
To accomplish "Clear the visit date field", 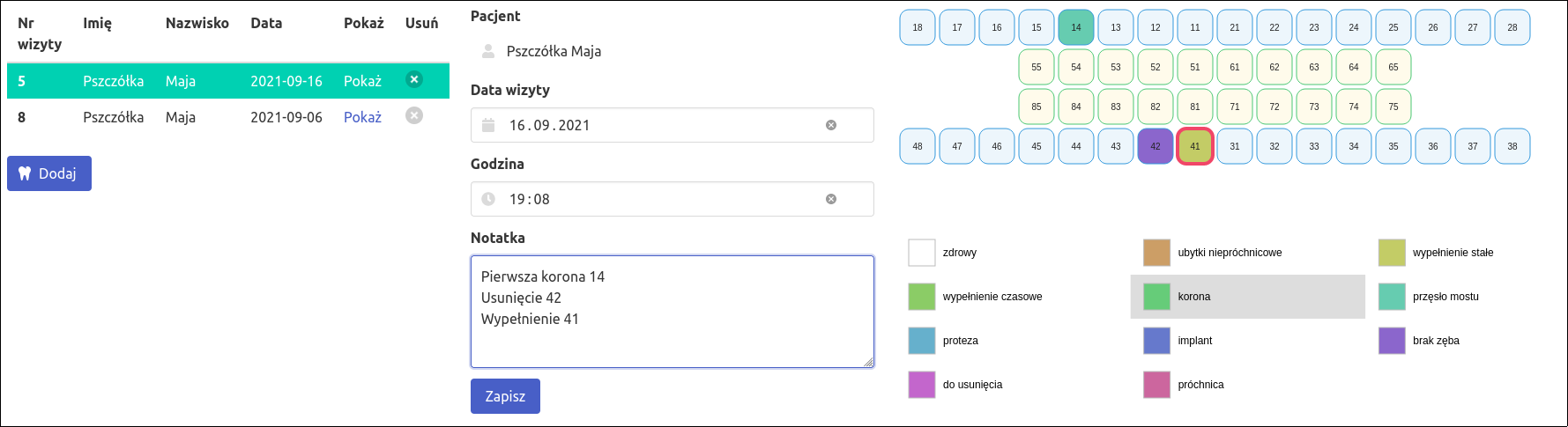I will tap(830, 125).
